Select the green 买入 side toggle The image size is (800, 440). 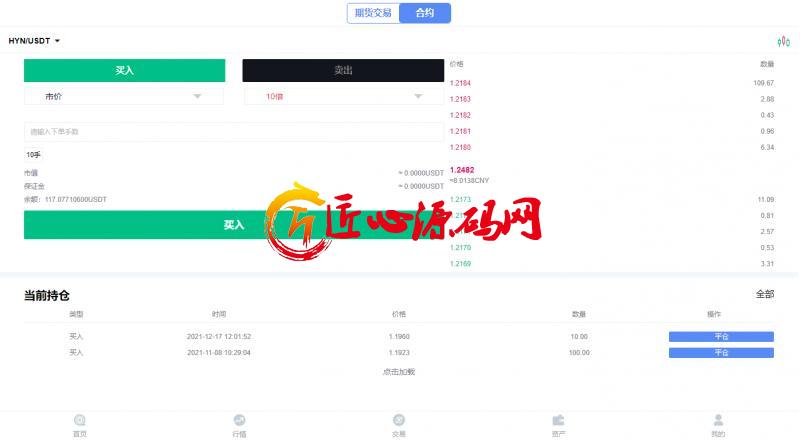coord(124,70)
